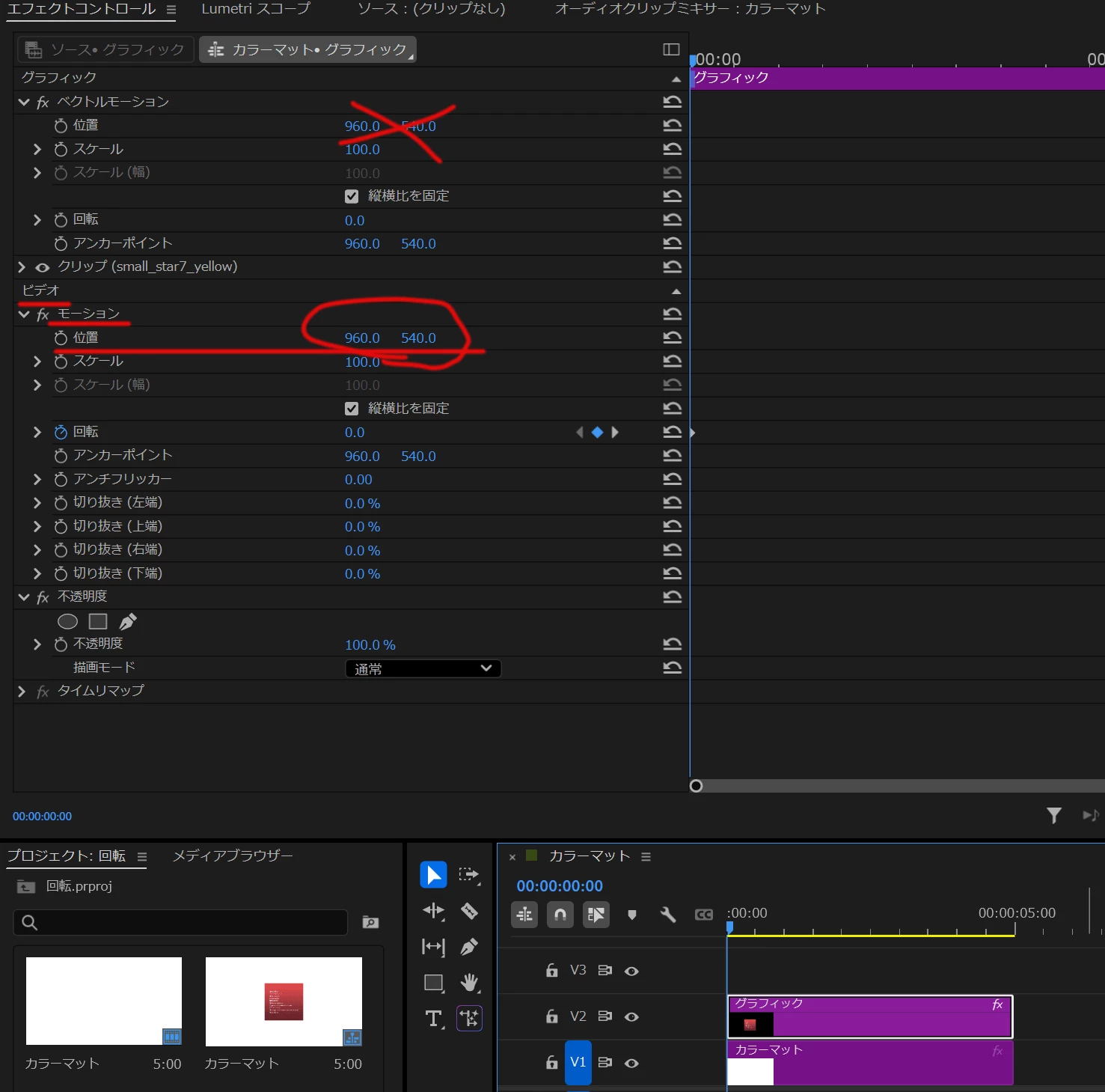Expand 切り抜き (左端) parameter
The height and width of the screenshot is (1092, 1105).
37,503
